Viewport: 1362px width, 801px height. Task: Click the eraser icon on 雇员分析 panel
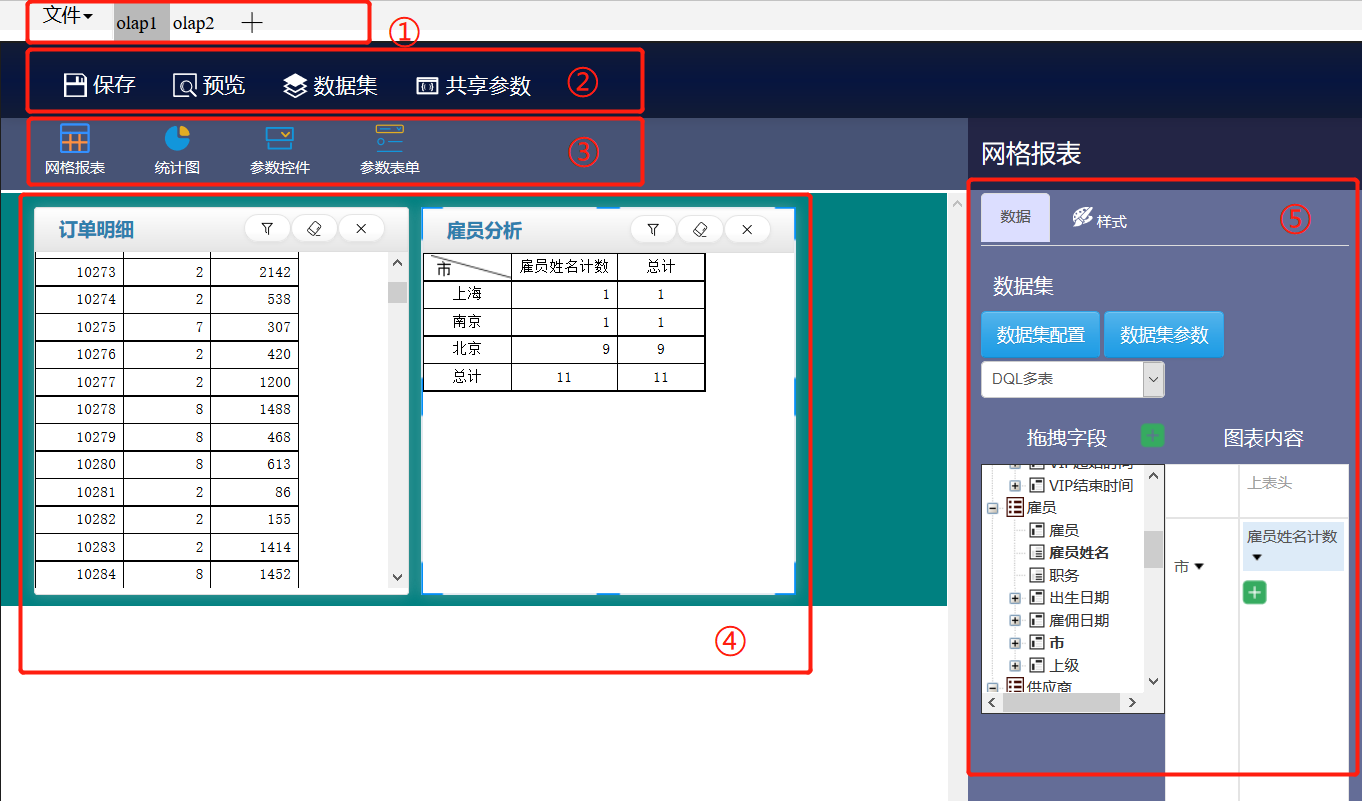click(700, 229)
